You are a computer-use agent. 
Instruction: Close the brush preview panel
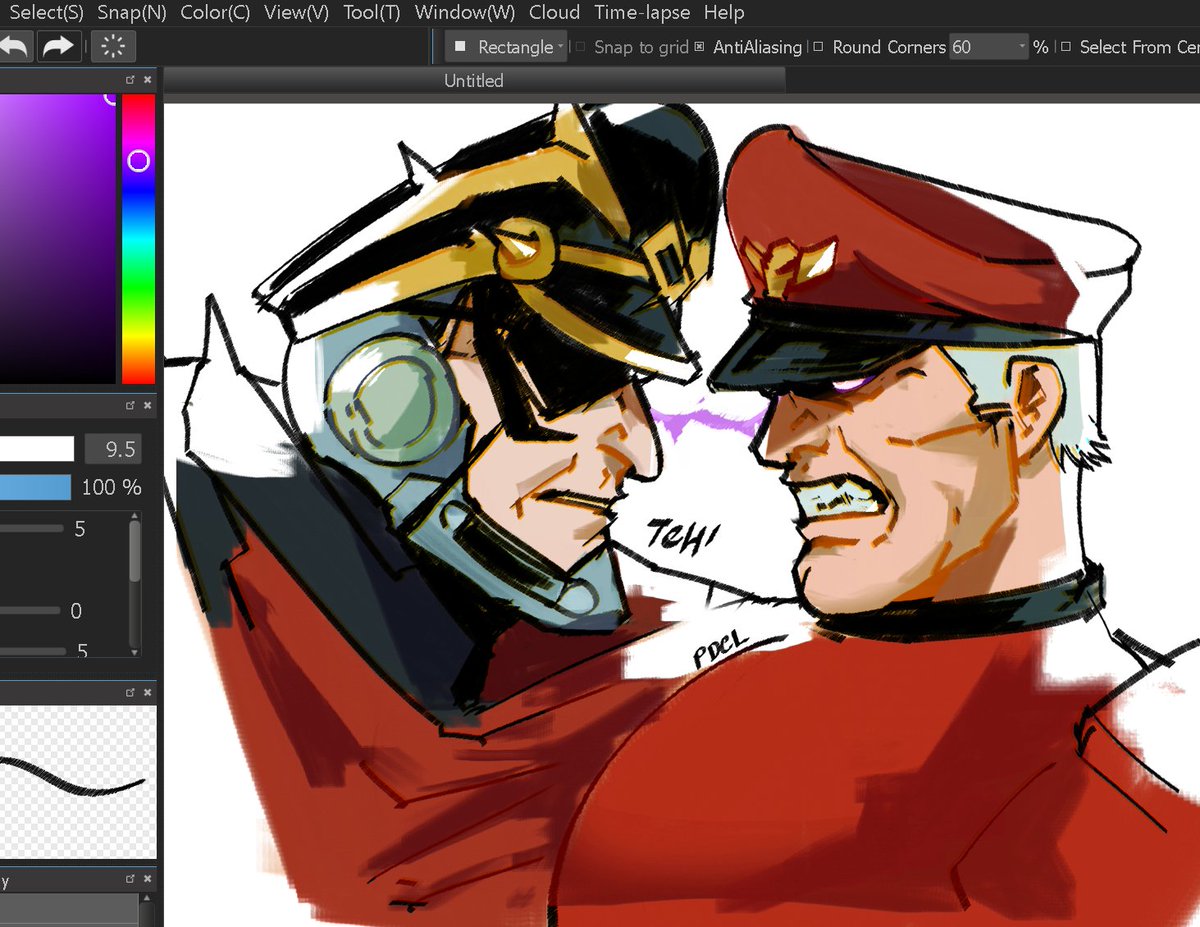tap(148, 692)
